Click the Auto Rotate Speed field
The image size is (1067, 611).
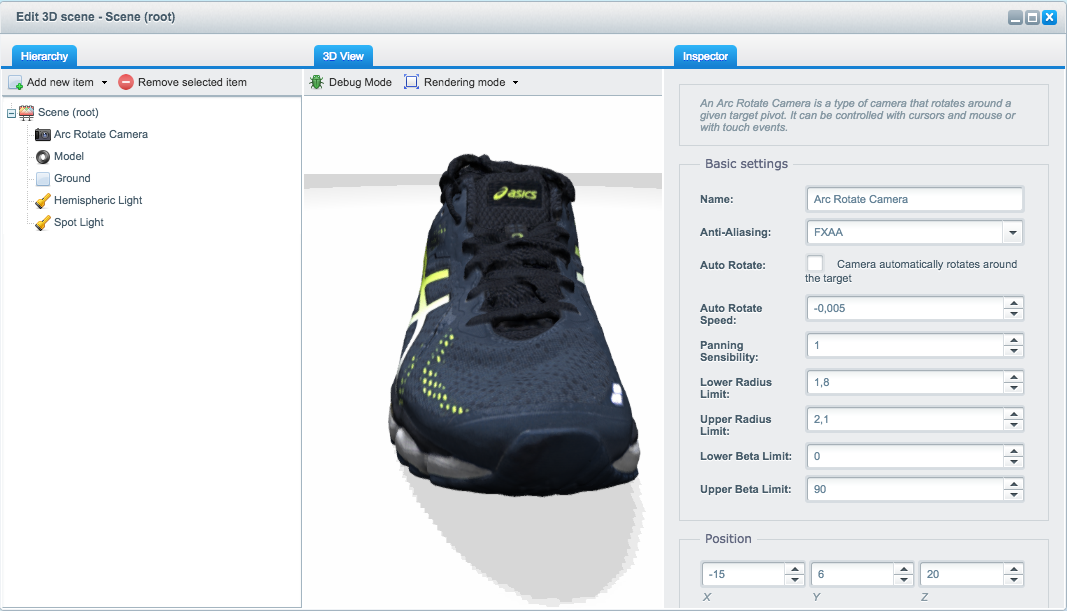905,308
